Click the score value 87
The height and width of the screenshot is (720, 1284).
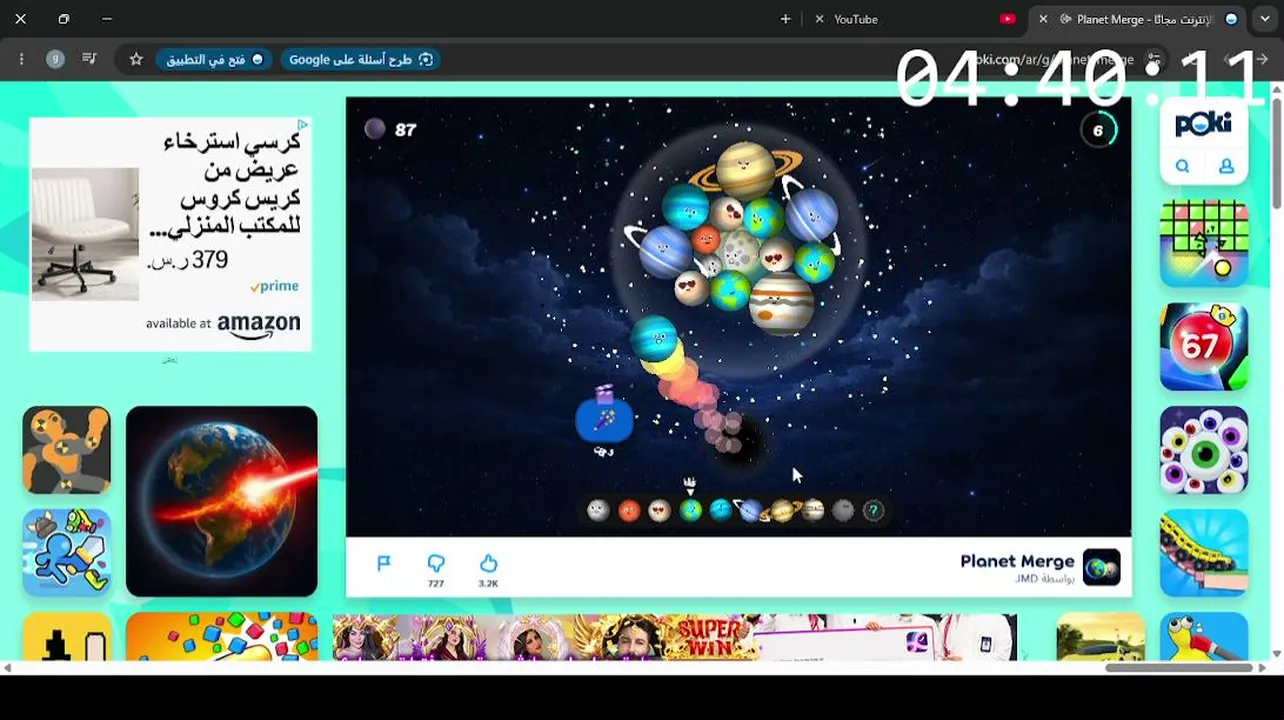(405, 129)
